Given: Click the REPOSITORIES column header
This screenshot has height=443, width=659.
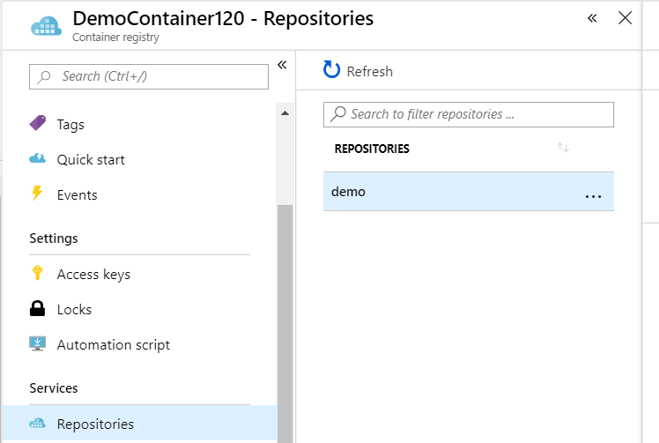Looking at the screenshot, I should tap(372, 148).
